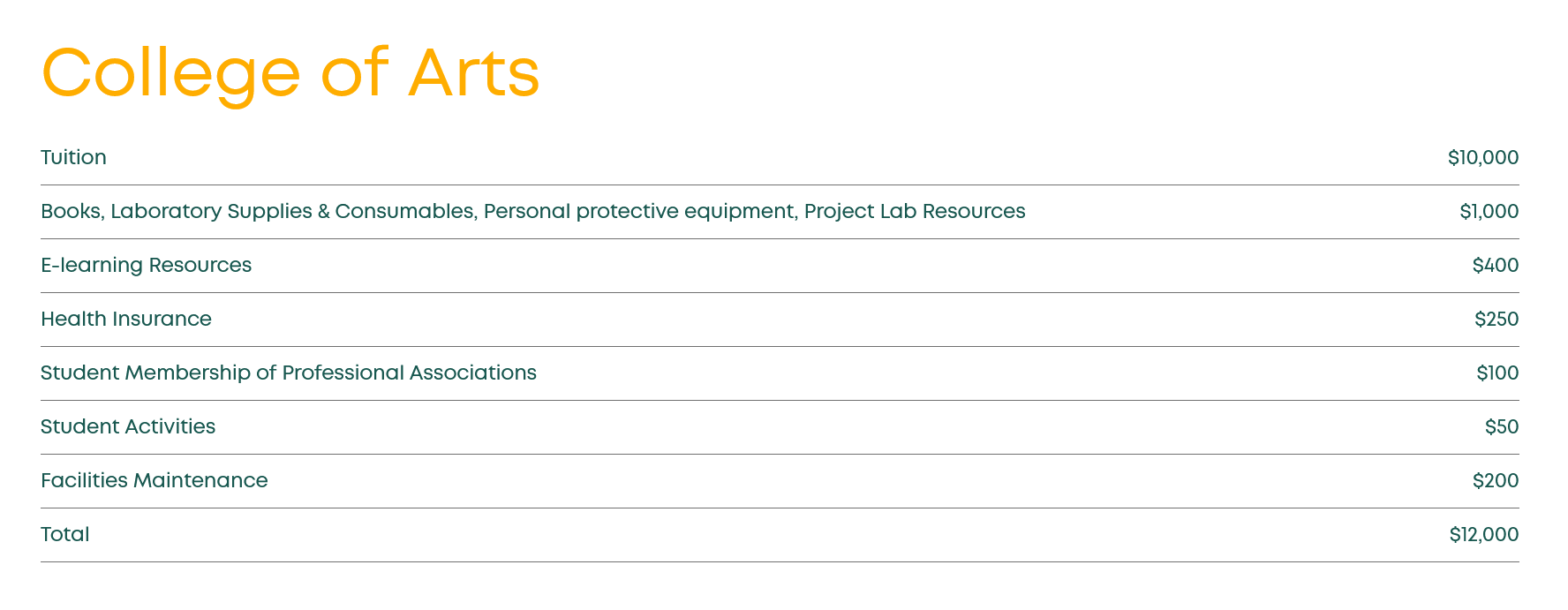Select the $100 membership amount
The width and height of the screenshot is (1568, 610).
(1496, 373)
